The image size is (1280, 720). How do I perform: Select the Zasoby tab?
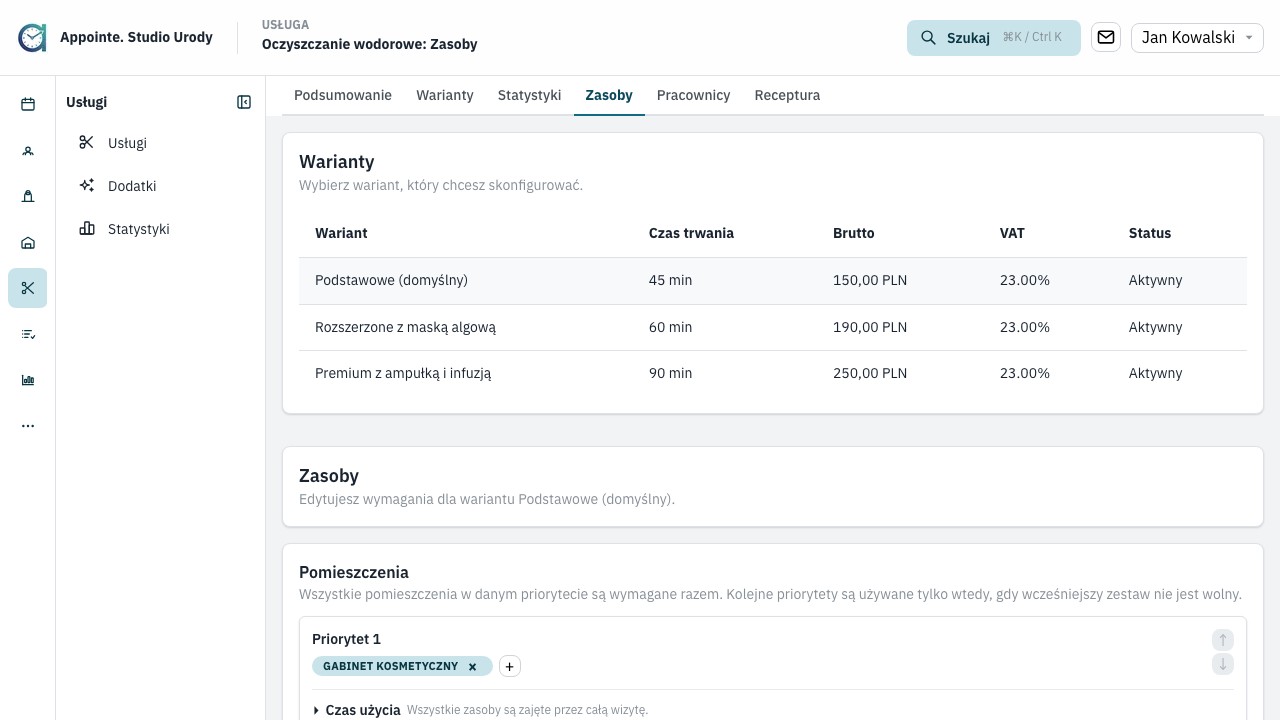coord(609,96)
